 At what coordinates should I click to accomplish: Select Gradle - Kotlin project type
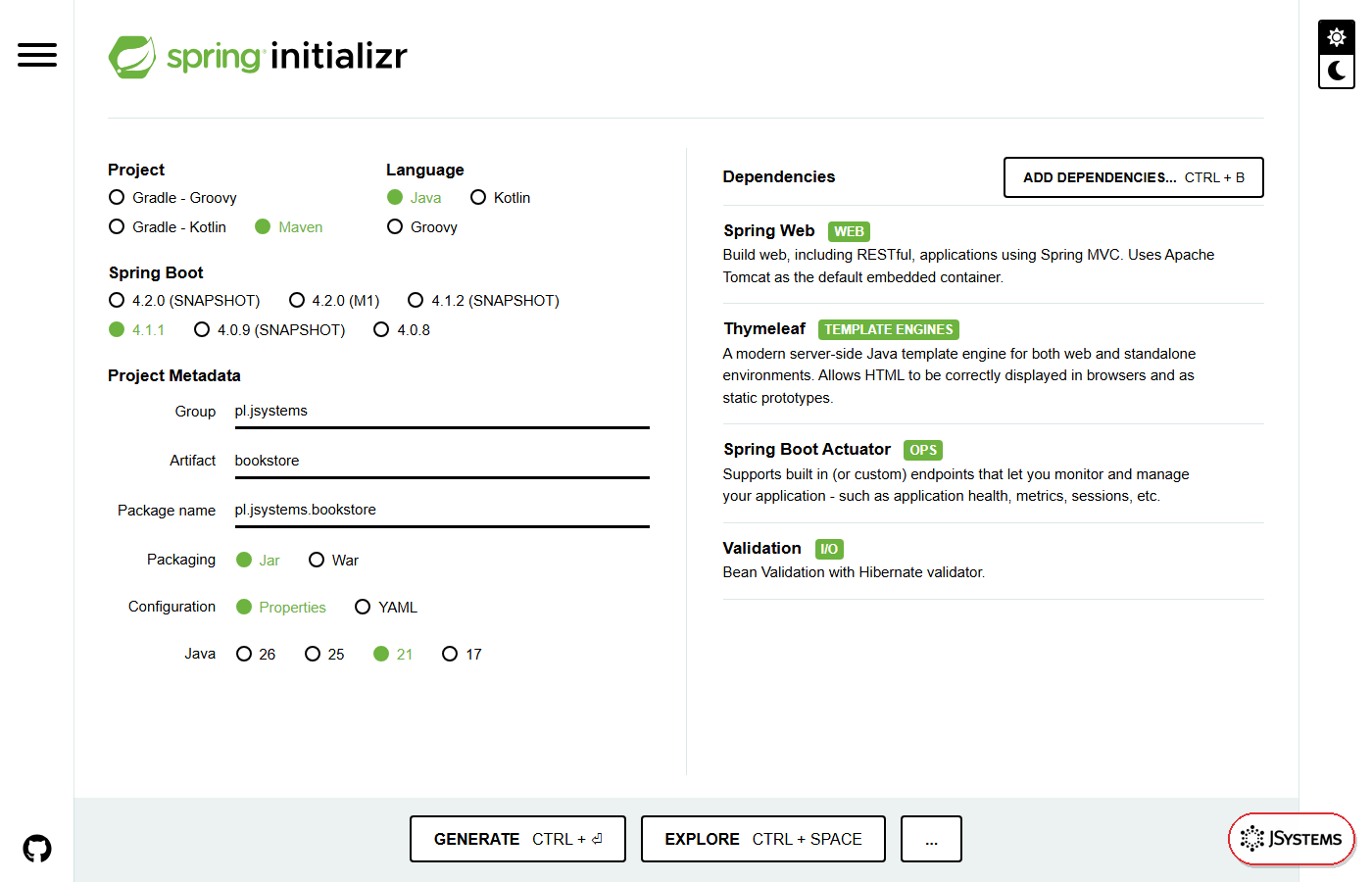pos(168,227)
